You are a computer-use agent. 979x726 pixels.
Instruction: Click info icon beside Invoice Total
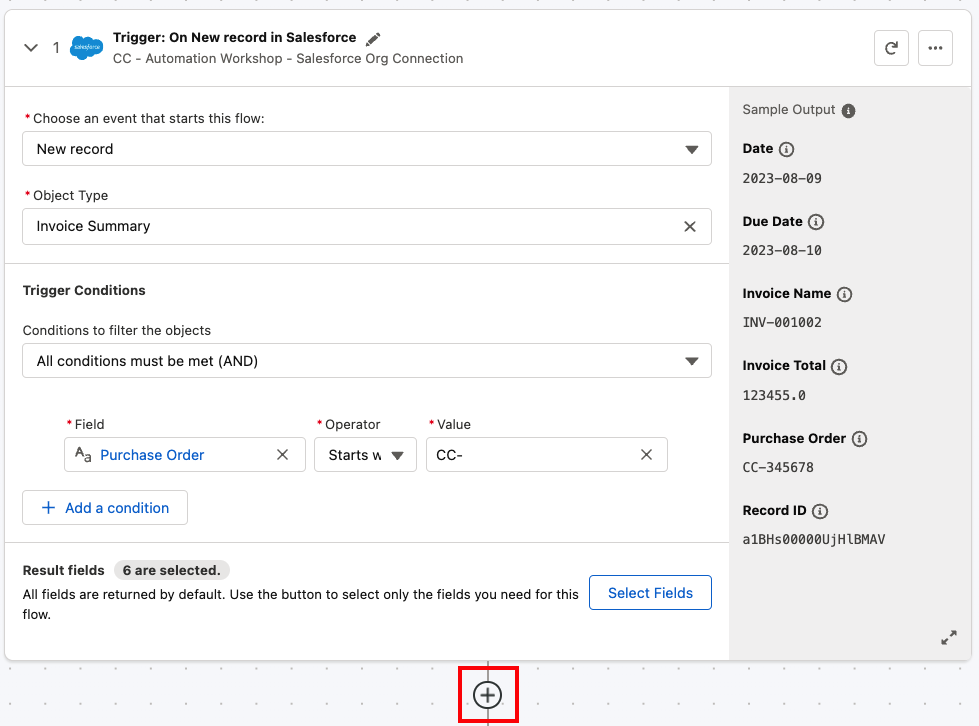pyautogui.click(x=839, y=367)
